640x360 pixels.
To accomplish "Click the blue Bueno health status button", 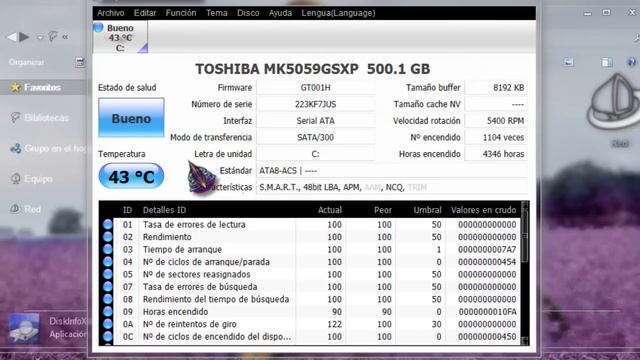I will tap(131, 118).
